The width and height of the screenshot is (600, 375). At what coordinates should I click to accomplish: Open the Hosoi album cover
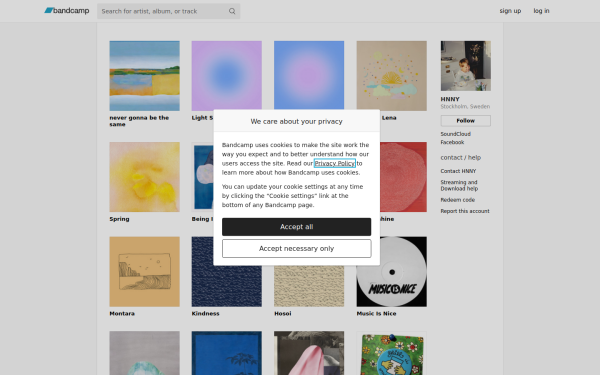coord(309,285)
